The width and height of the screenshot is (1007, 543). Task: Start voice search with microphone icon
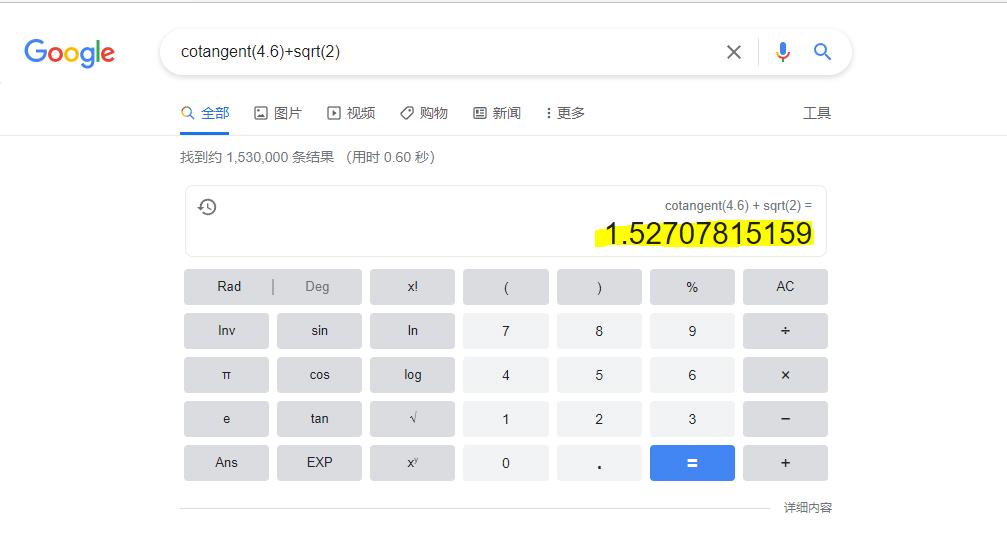click(783, 52)
